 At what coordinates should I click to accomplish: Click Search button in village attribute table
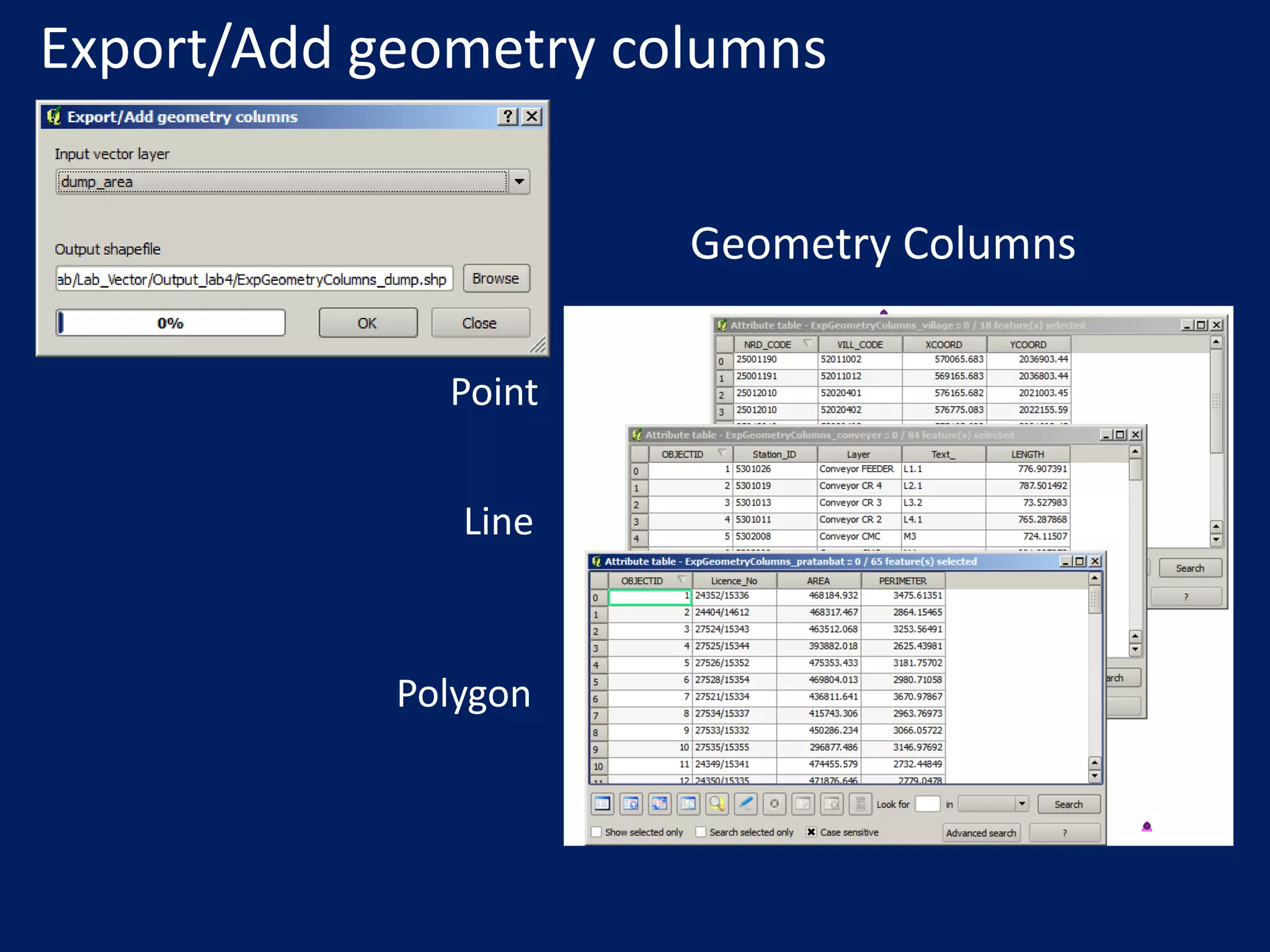[x=1189, y=568]
